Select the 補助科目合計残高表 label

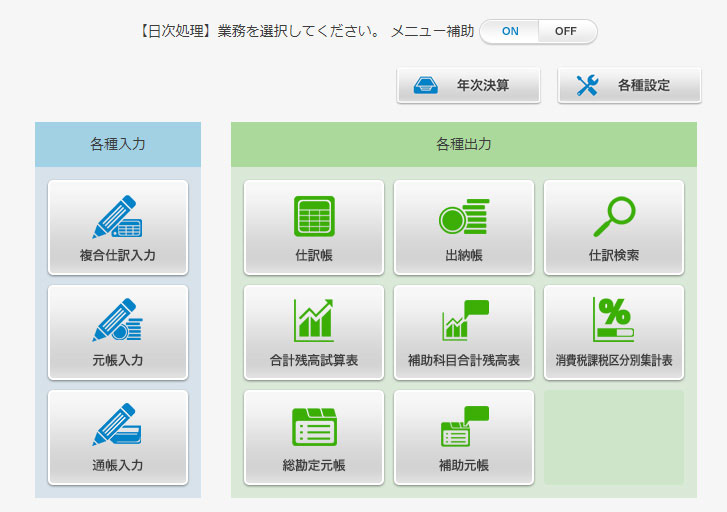(x=464, y=360)
